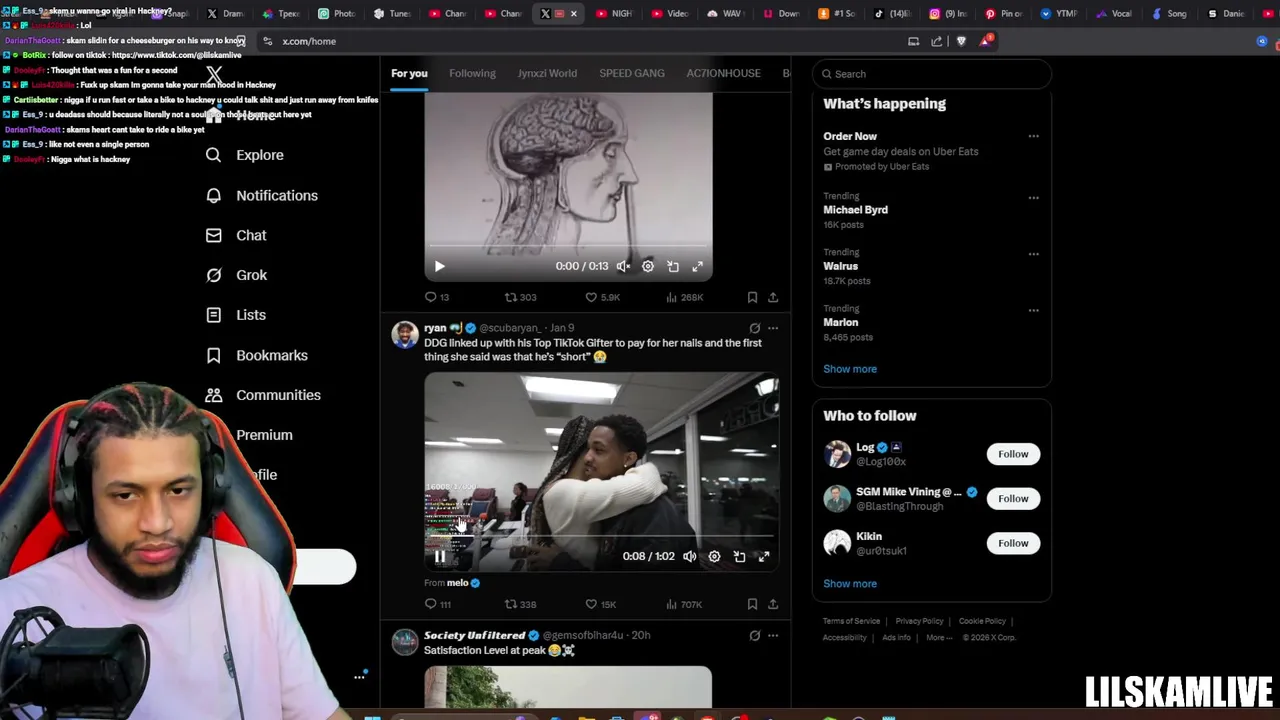Enter fullscreen on brain sketch video
Image resolution: width=1280 pixels, height=720 pixels.
(698, 266)
